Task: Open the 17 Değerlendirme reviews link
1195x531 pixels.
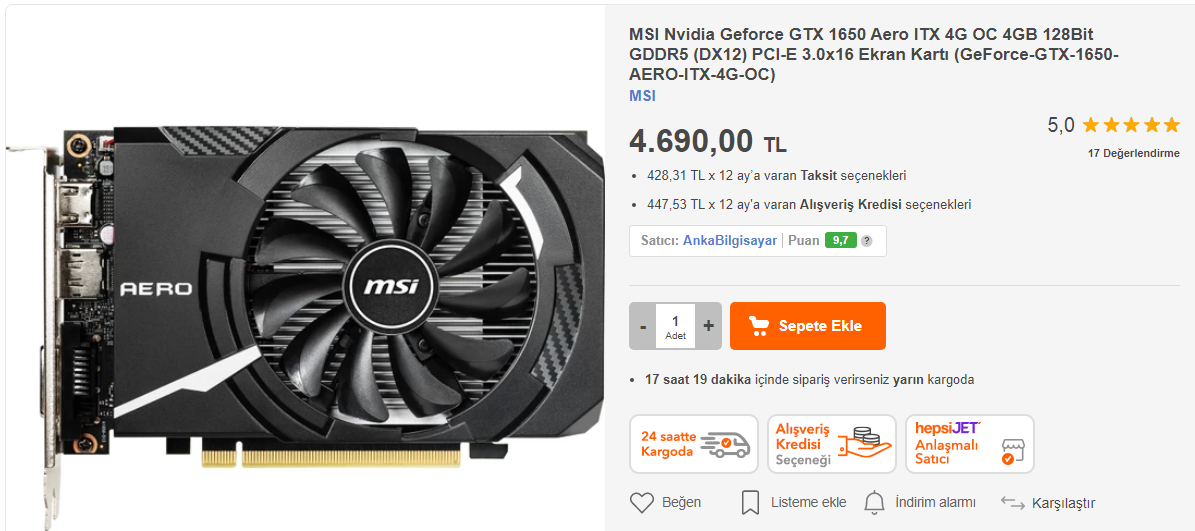Action: click(x=1133, y=153)
